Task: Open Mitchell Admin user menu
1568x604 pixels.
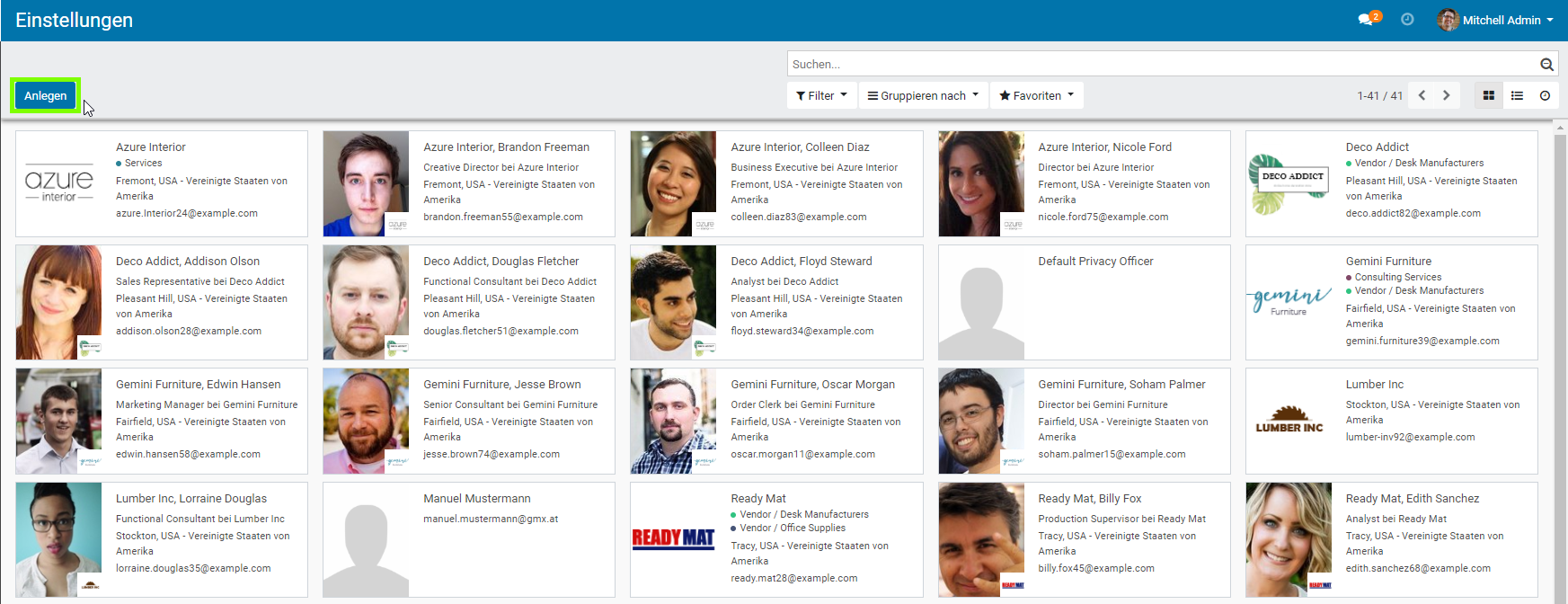Action: click(1496, 20)
